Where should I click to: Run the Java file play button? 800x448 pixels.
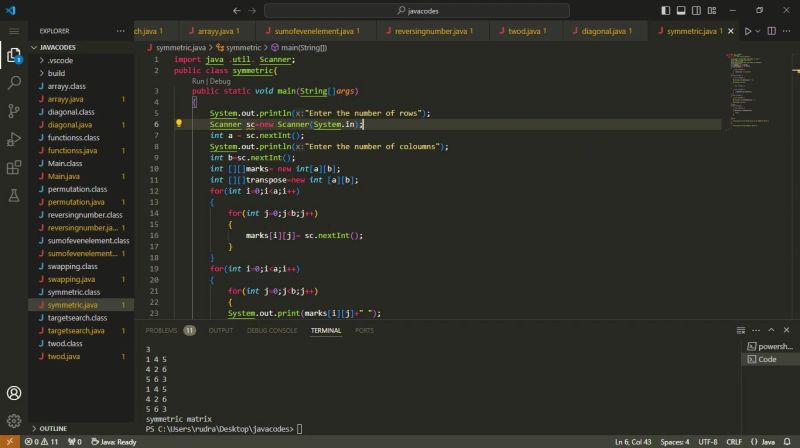(x=747, y=31)
